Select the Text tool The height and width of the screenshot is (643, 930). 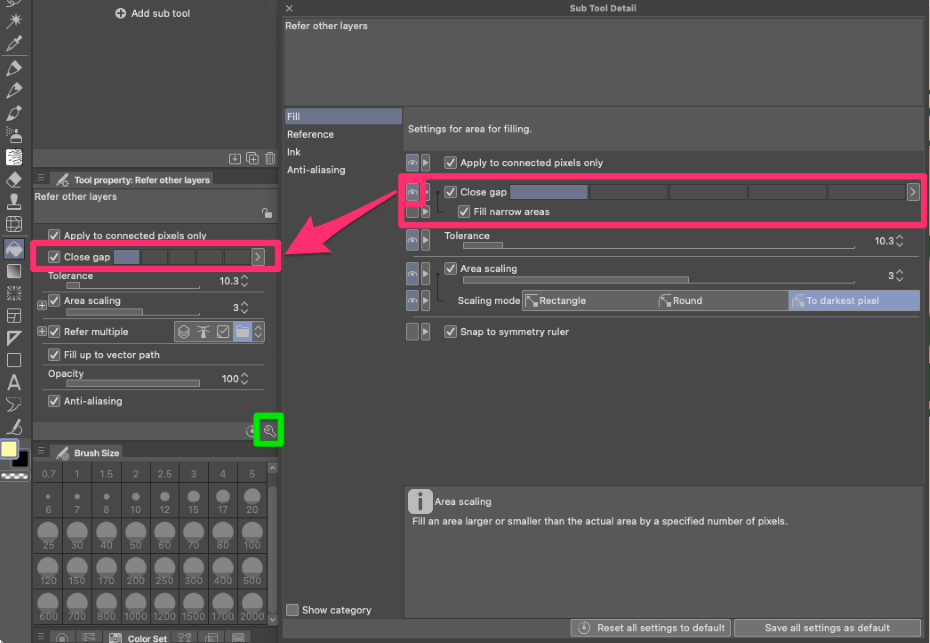point(14,383)
